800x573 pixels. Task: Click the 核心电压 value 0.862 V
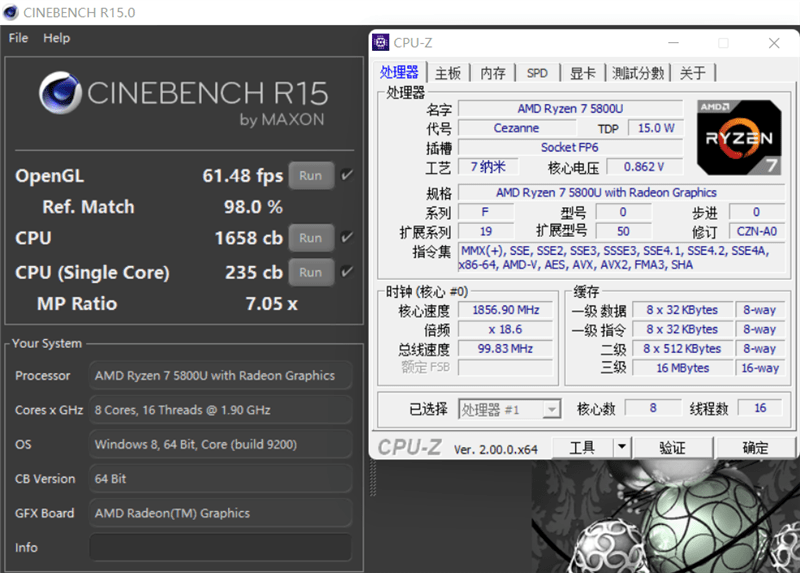pyautogui.click(x=644, y=167)
